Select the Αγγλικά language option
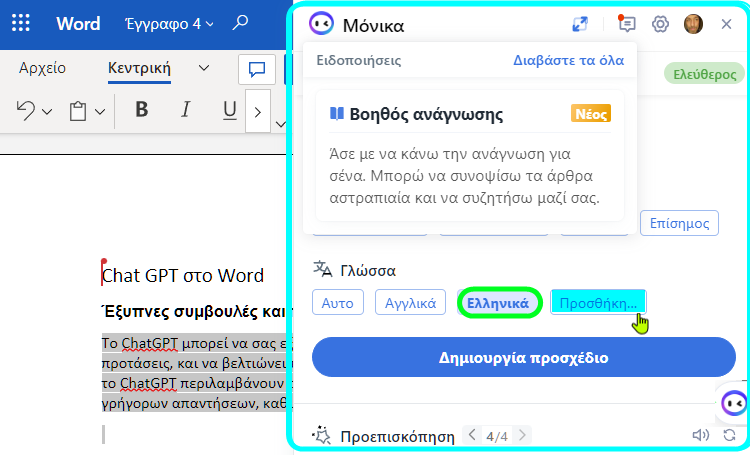Screen dimensions: 750x455 coord(410,303)
